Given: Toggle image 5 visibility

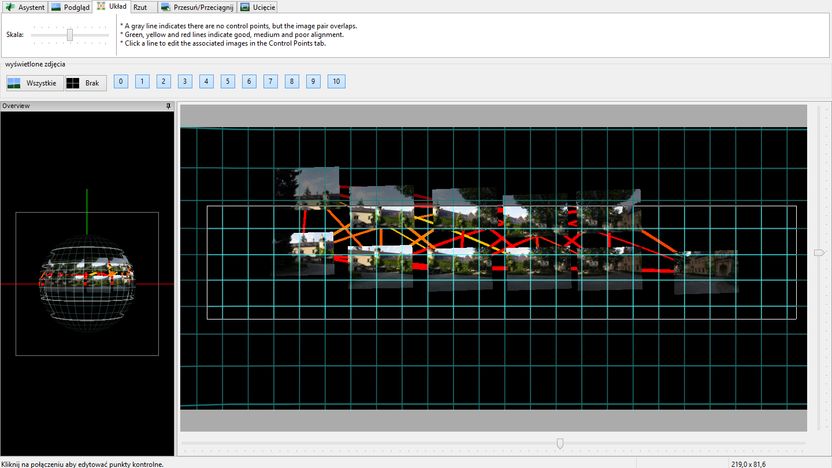Looking at the screenshot, I should tap(228, 81).
